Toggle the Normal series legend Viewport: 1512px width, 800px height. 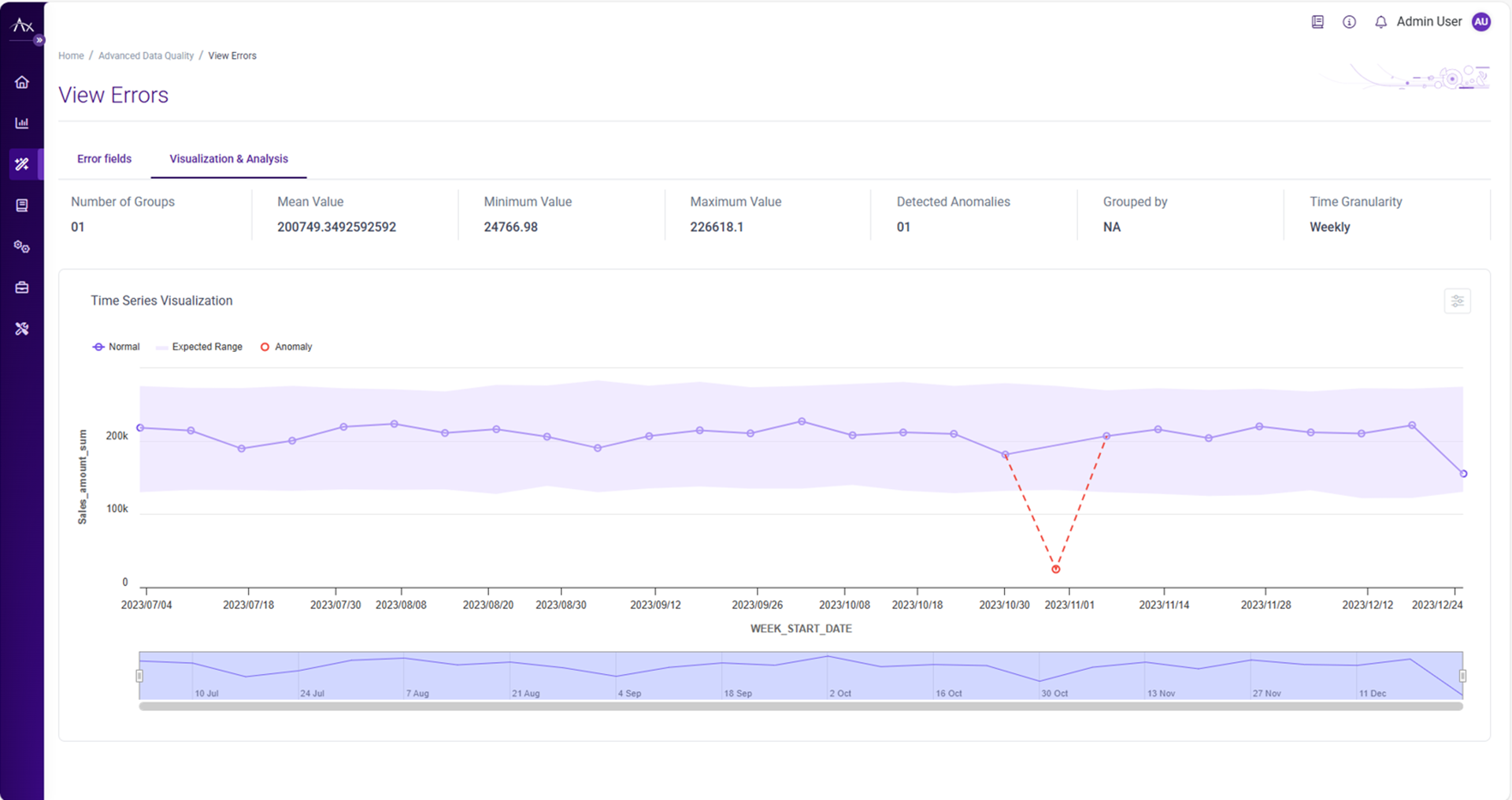pyautogui.click(x=116, y=346)
